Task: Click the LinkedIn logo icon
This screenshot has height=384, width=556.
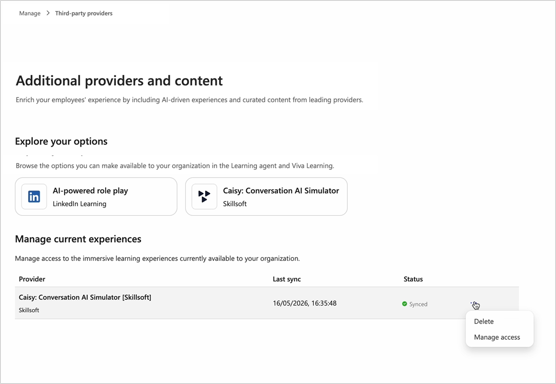Action: click(34, 196)
